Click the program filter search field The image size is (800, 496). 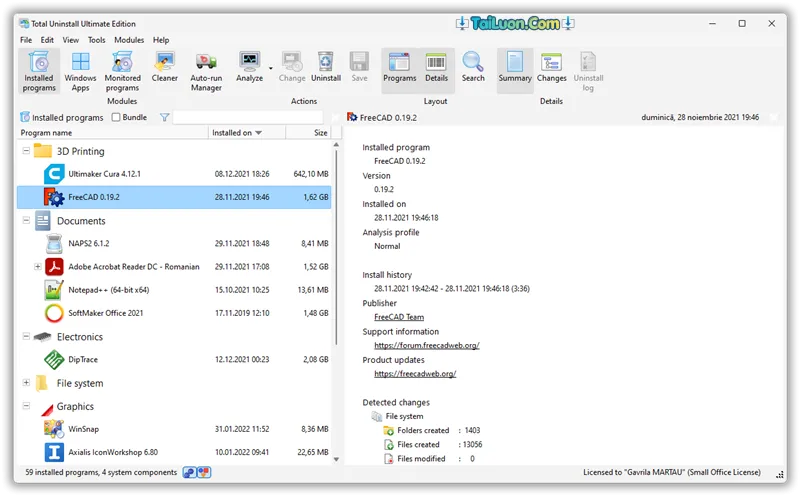248,117
